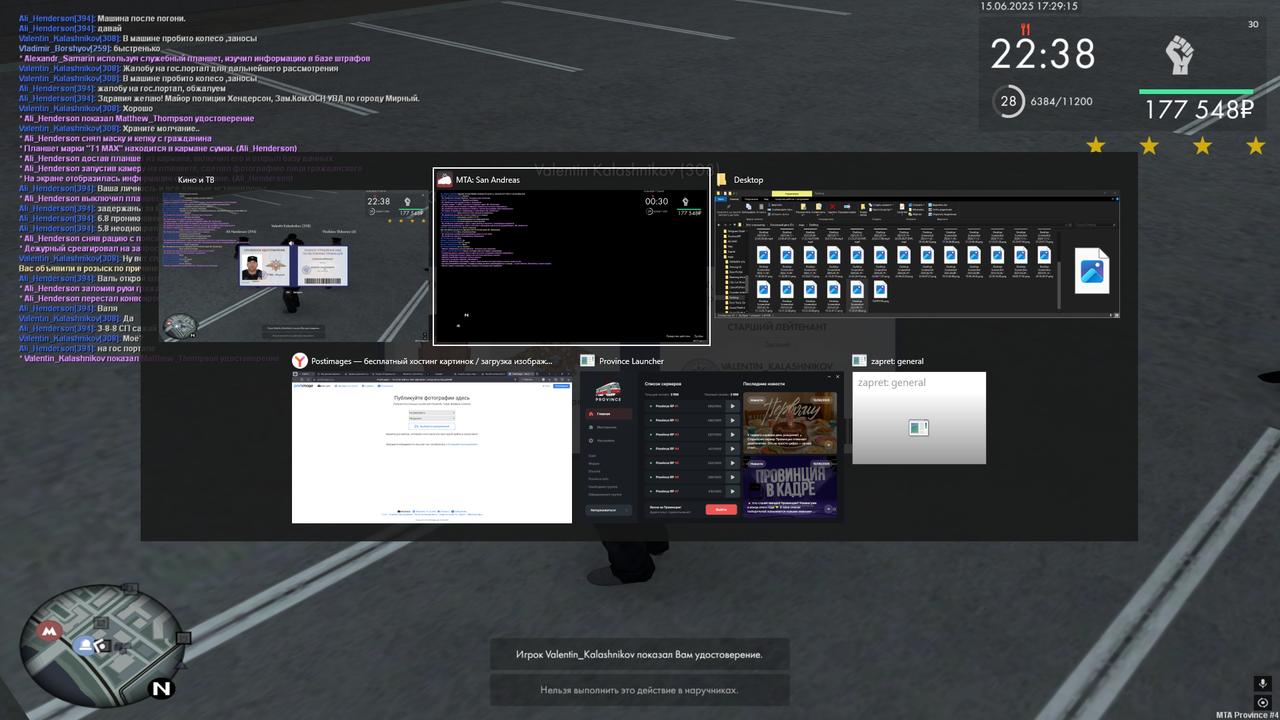Click the "Province Launcher" window title text
This screenshot has width=1280, height=720.
[x=632, y=361]
